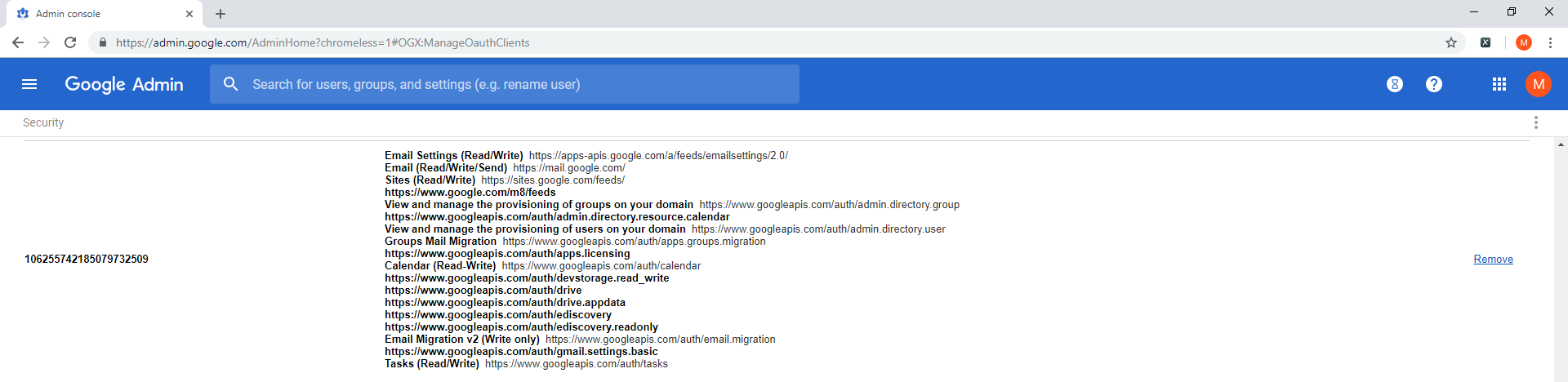Open the Chrome profile avatar
1568x382 pixels.
[1524, 42]
